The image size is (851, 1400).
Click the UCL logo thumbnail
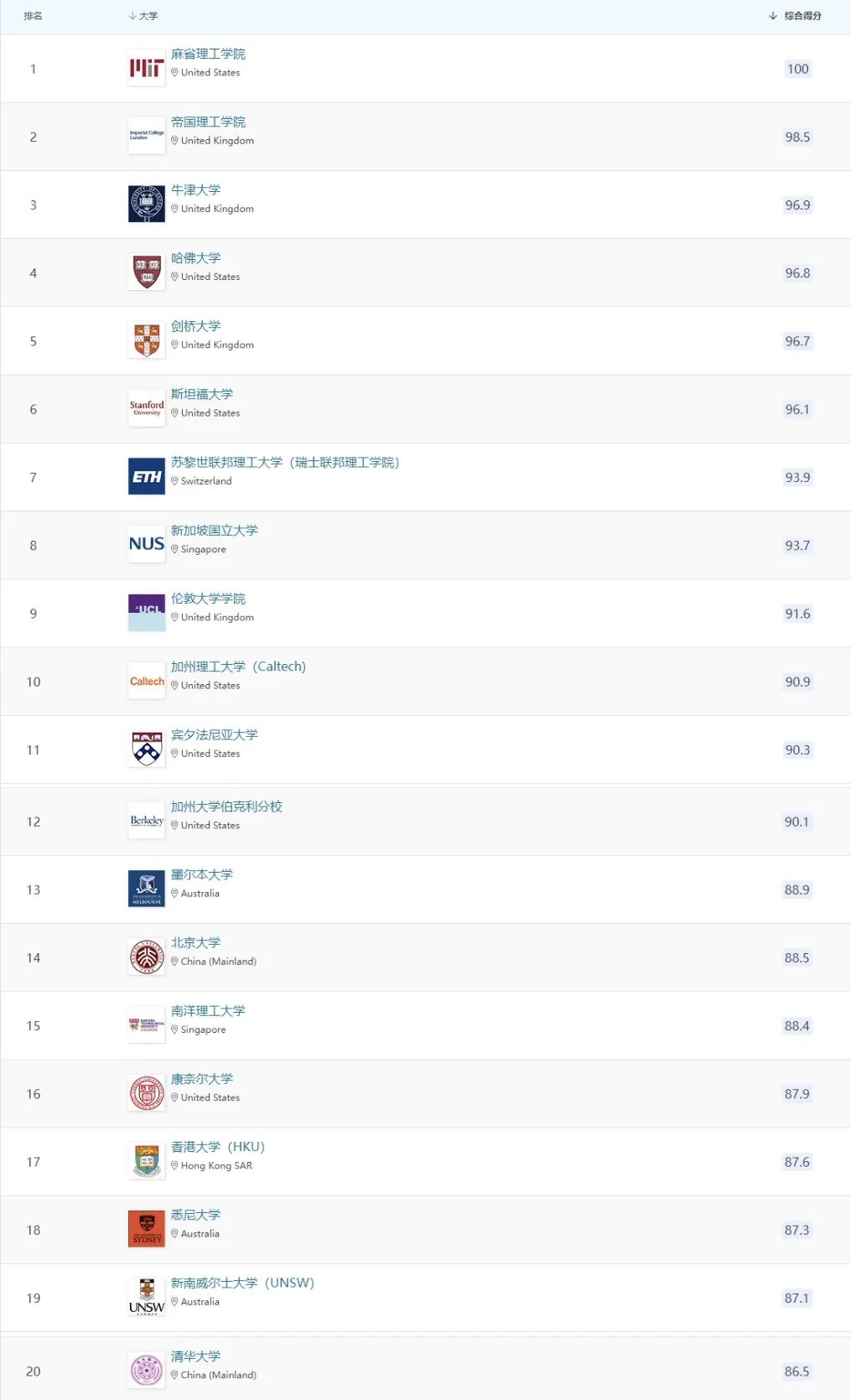point(147,613)
